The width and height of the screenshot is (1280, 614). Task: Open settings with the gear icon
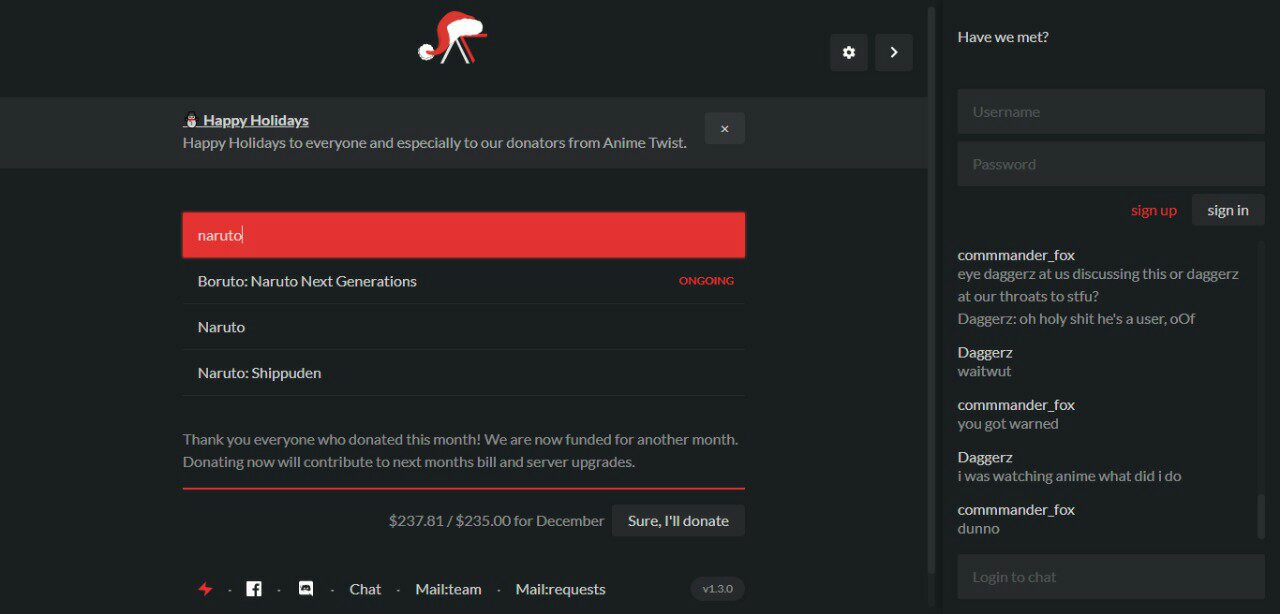[x=849, y=53]
